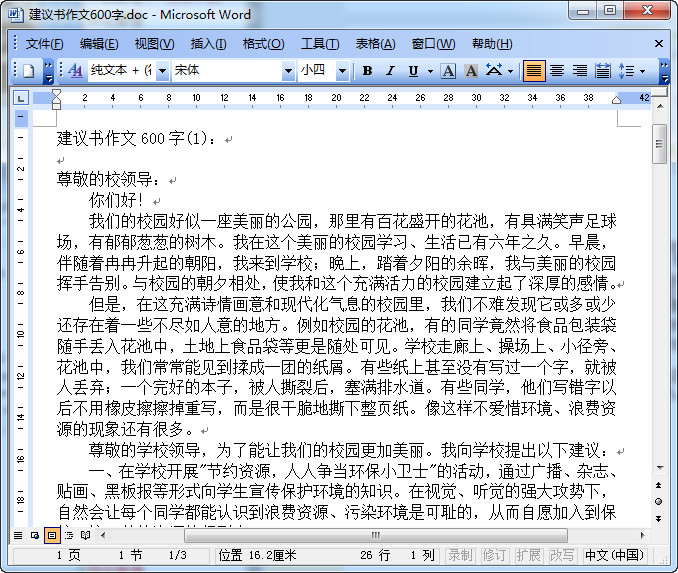Switch to Print Layout view icon

tap(51, 535)
